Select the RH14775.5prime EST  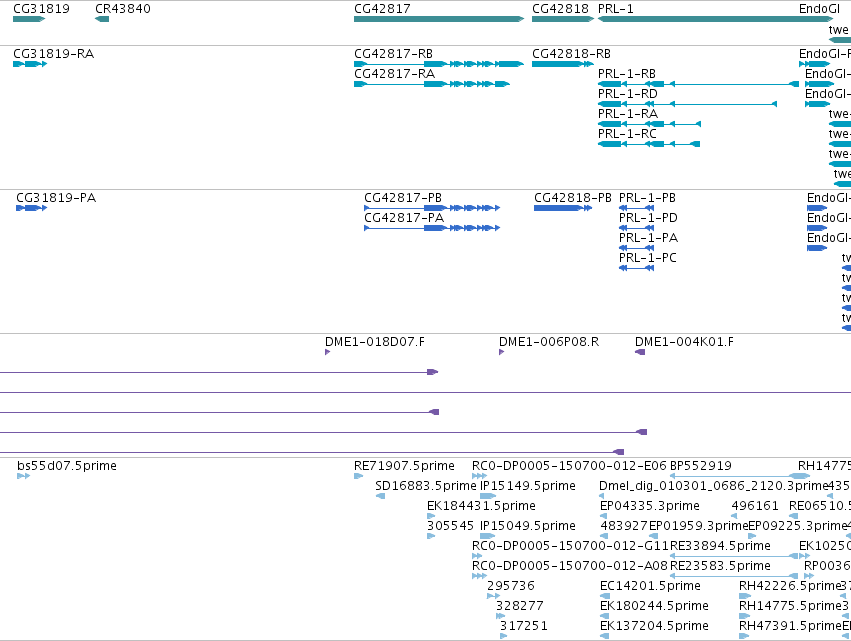[x=744, y=616]
